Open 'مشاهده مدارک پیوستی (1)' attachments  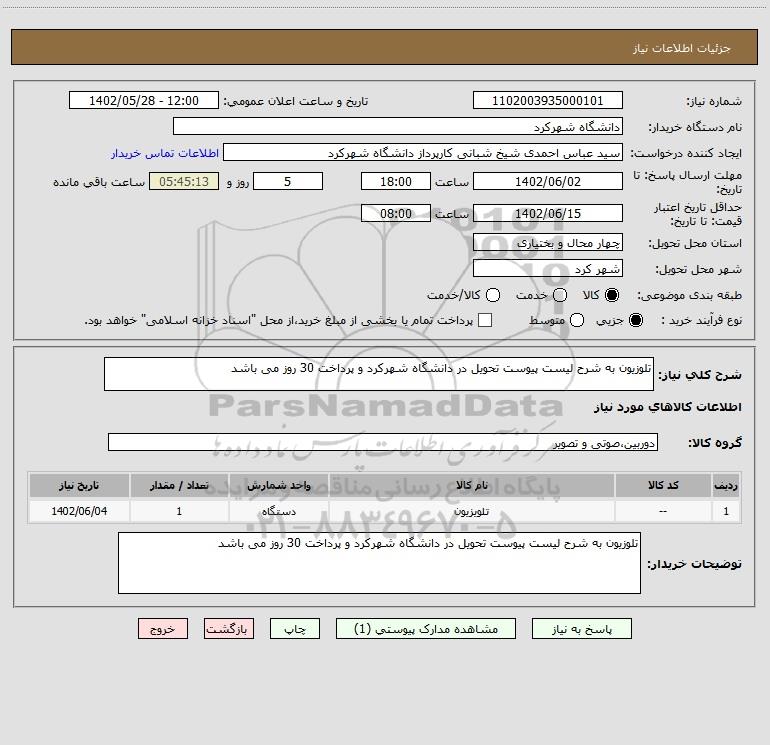pyautogui.click(x=426, y=629)
